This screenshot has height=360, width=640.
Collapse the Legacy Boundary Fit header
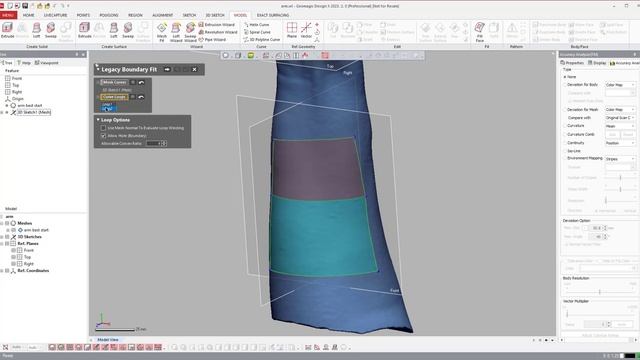[x=98, y=69]
